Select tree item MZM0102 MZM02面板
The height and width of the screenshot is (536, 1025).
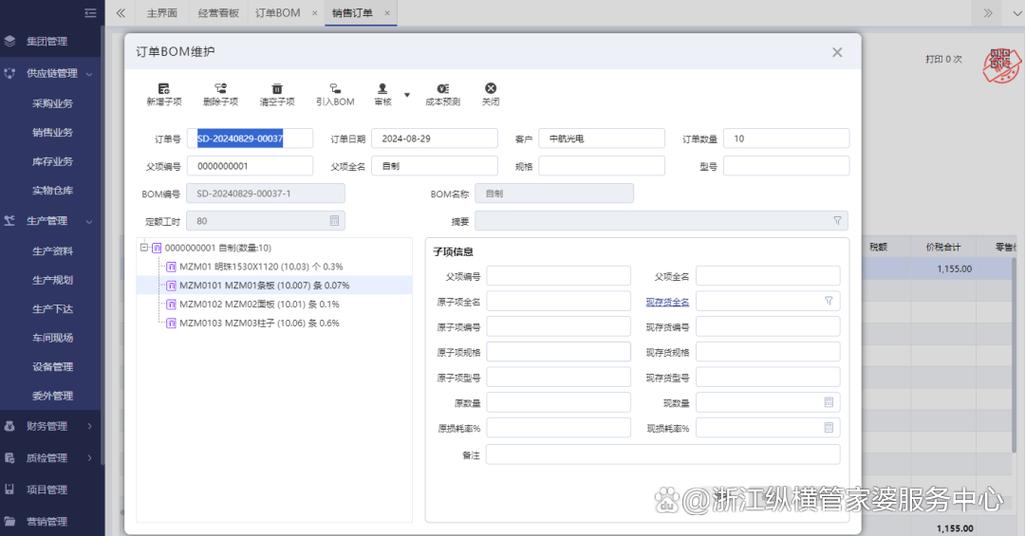[x=259, y=305]
